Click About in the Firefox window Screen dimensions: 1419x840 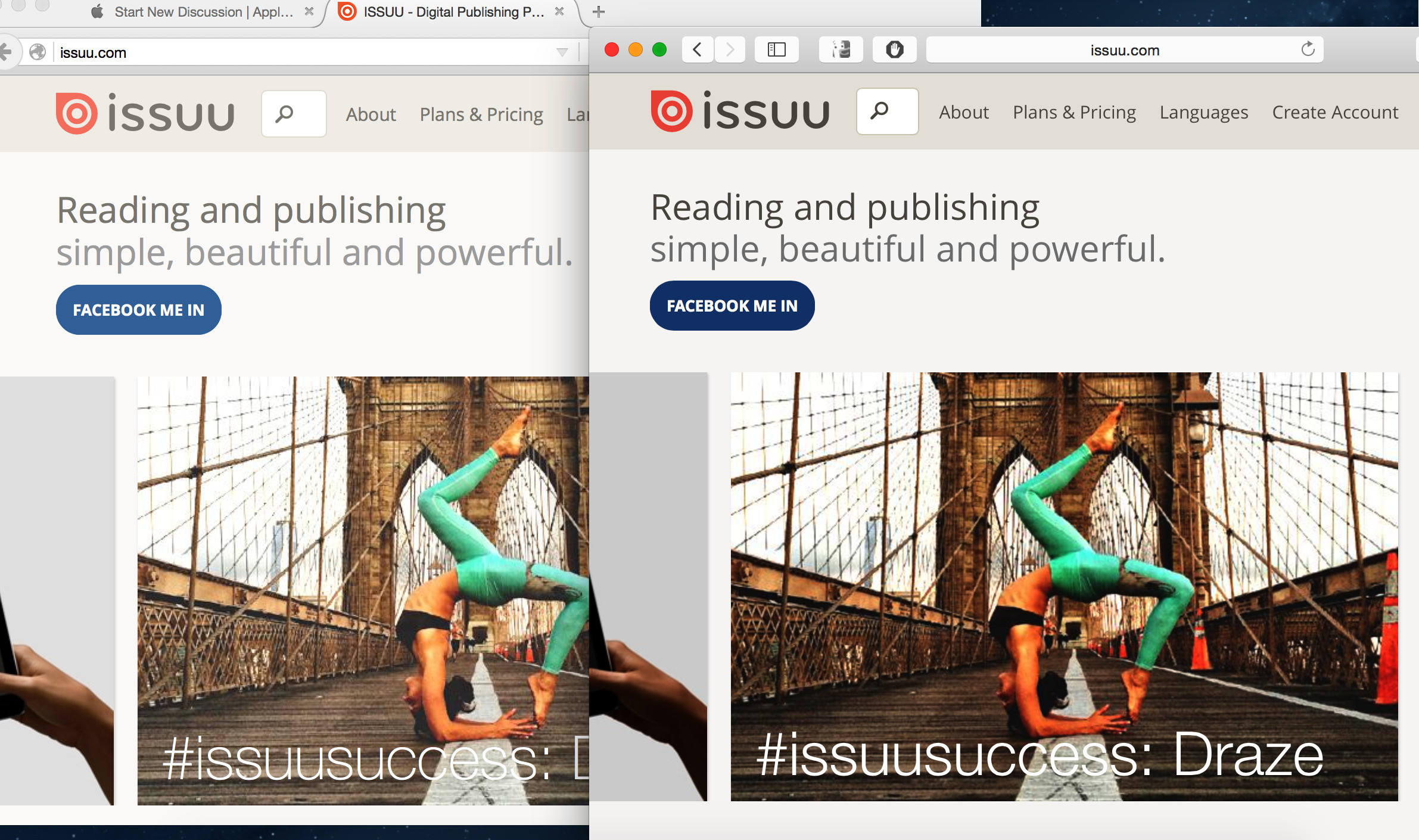coord(371,114)
